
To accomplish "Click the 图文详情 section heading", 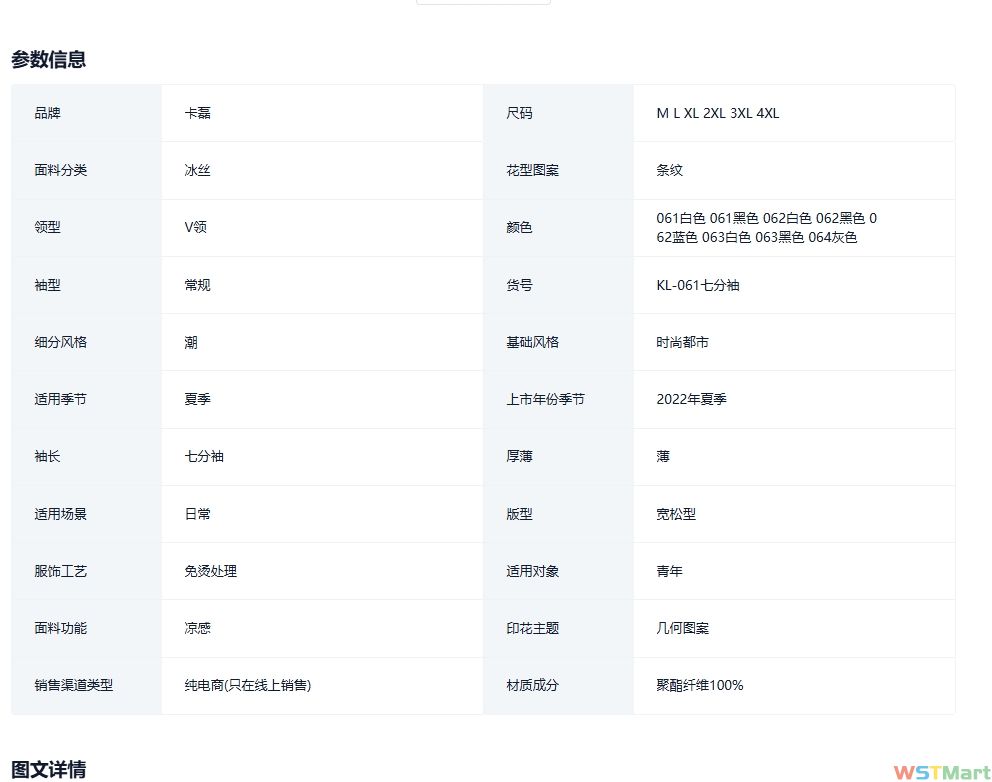I will (x=48, y=769).
